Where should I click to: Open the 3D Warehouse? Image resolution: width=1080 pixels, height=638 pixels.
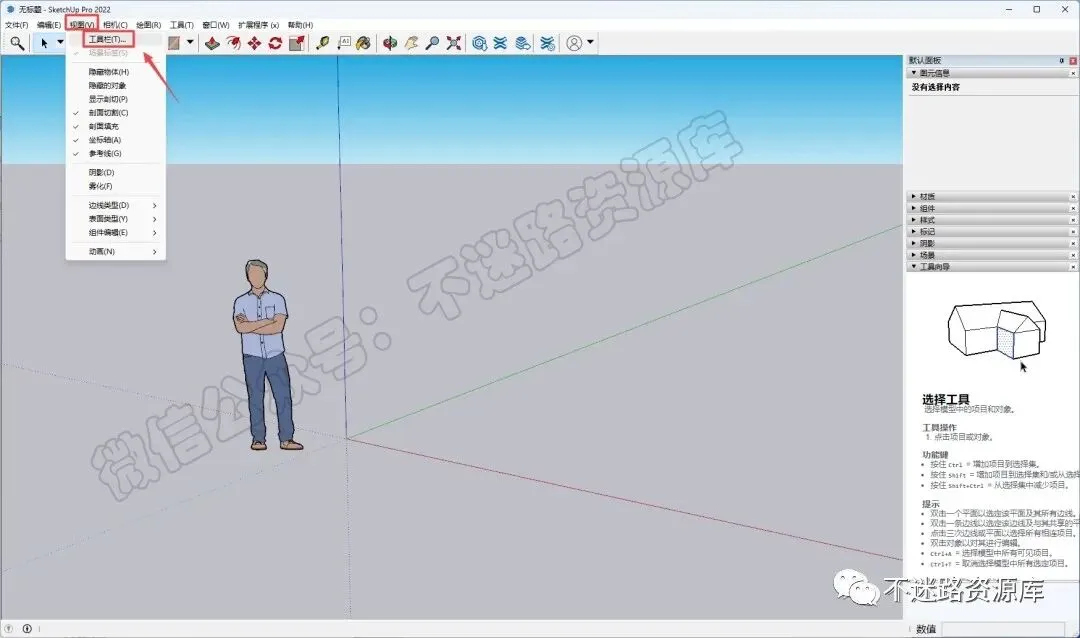pos(480,43)
